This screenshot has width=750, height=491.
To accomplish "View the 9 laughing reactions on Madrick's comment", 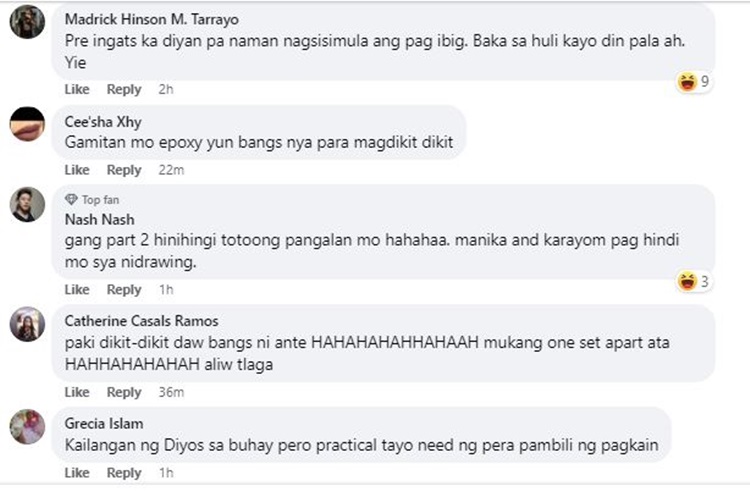I will point(693,82).
